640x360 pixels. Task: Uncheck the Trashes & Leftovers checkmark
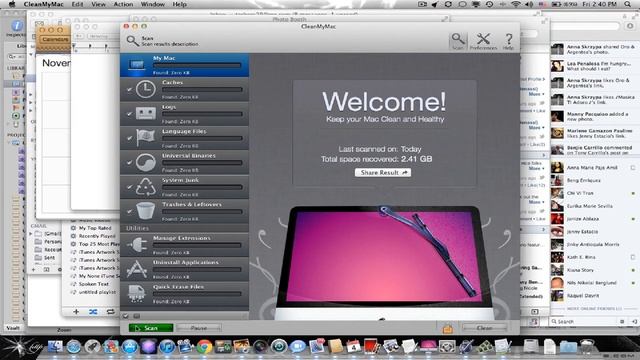pyautogui.click(x=129, y=211)
